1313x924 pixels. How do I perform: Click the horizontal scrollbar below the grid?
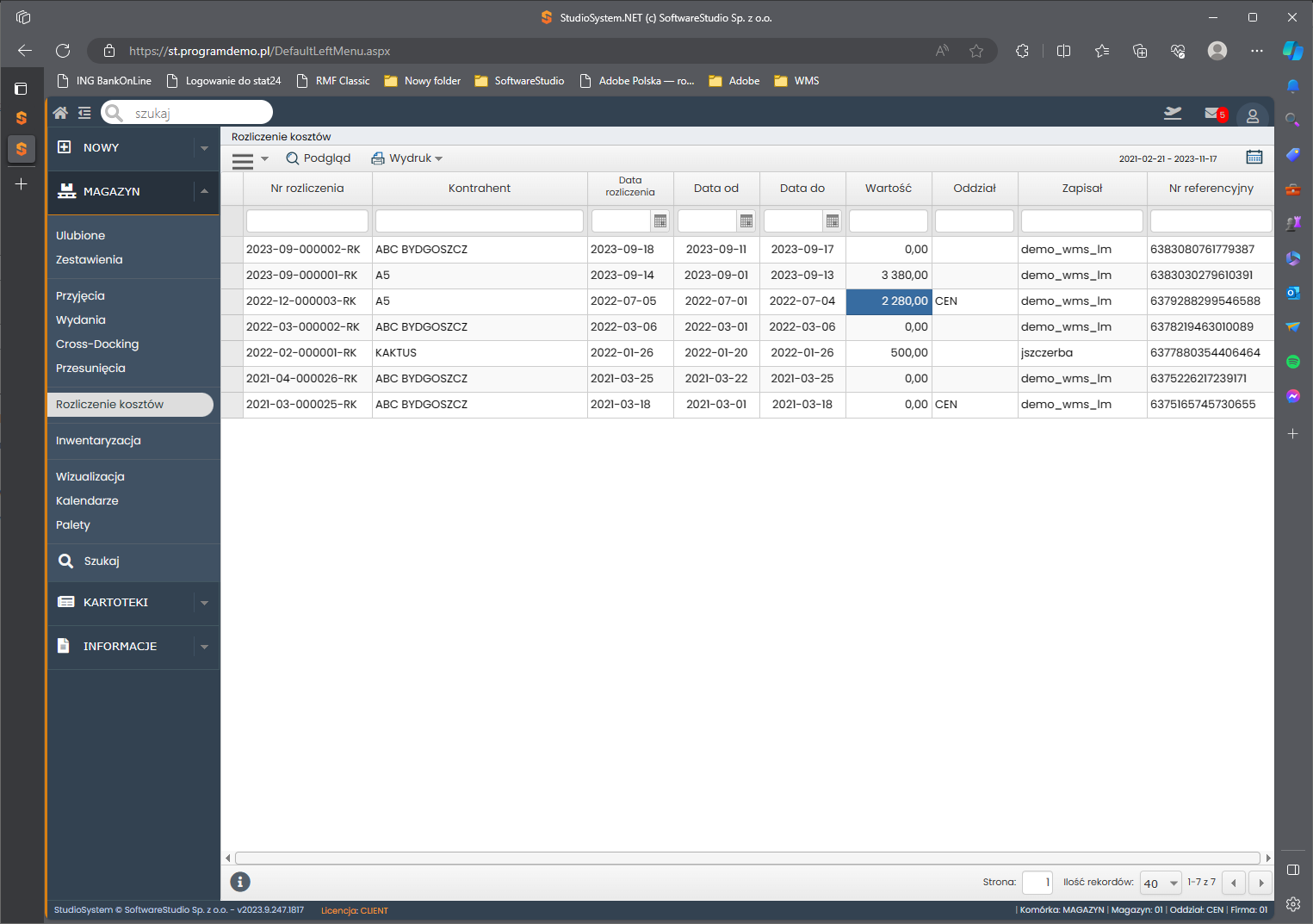coord(747,859)
